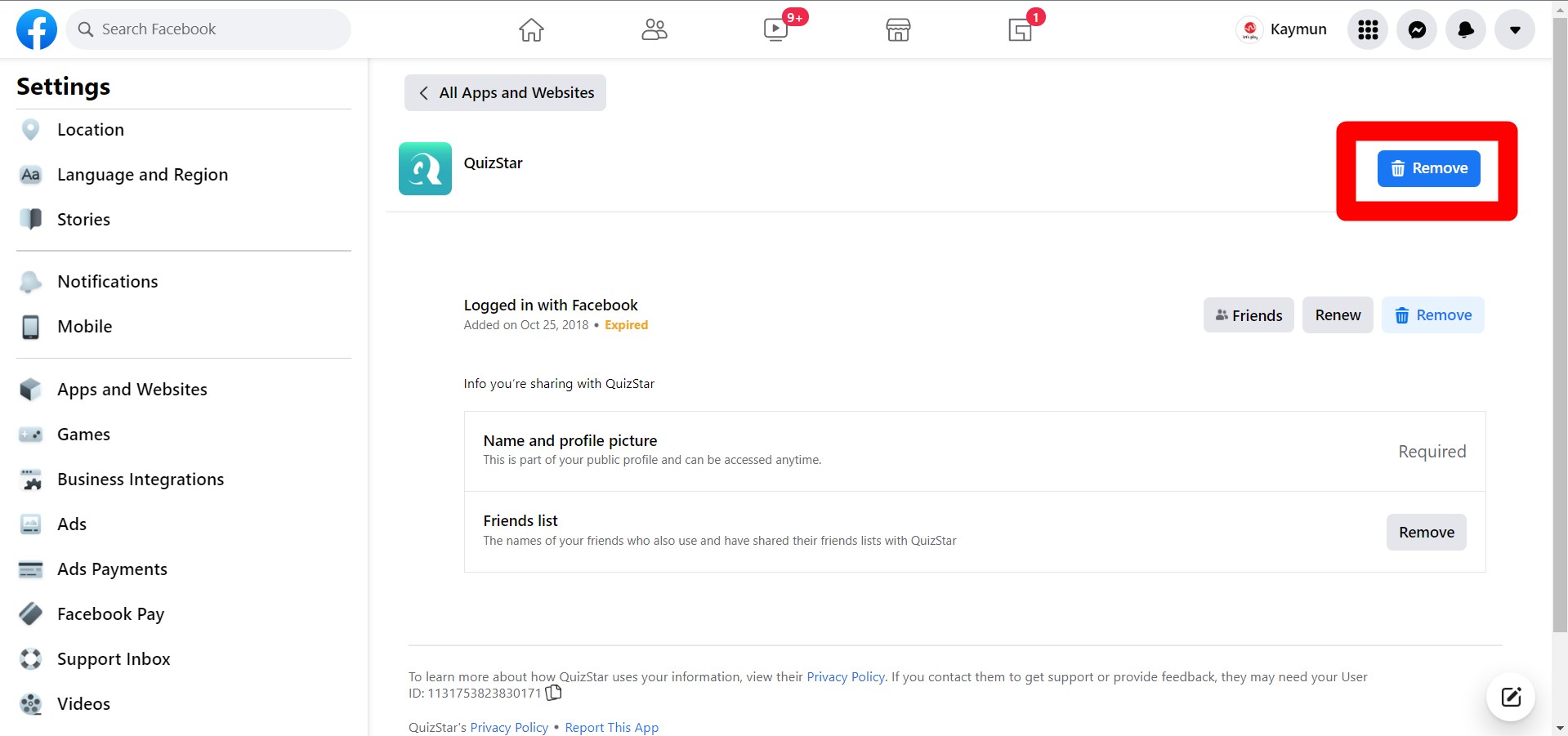The width and height of the screenshot is (1568, 736).
Task: Click the QuizStar app icon
Action: [425, 169]
